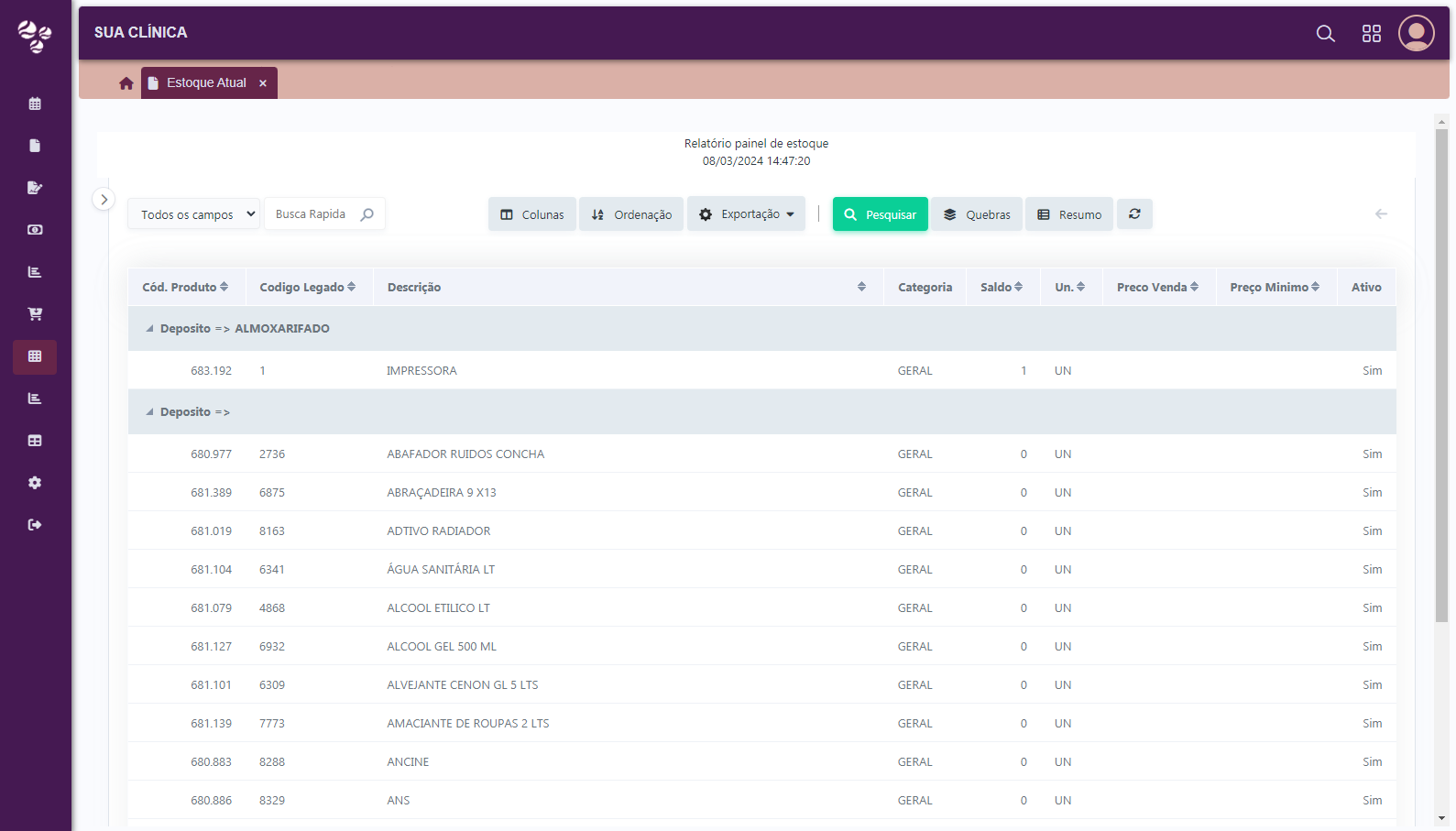Open the settings gear in sidebar
The image size is (1456, 831).
[35, 483]
